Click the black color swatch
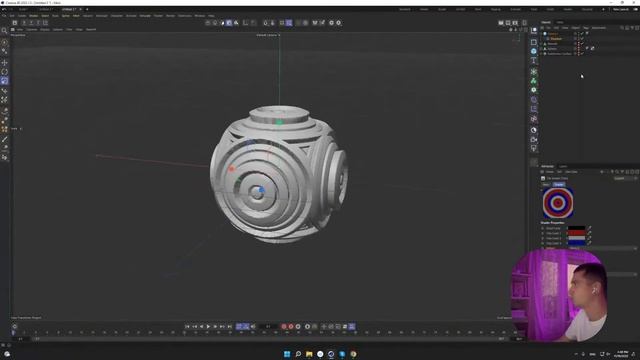The height and width of the screenshot is (360, 640). click(x=576, y=228)
